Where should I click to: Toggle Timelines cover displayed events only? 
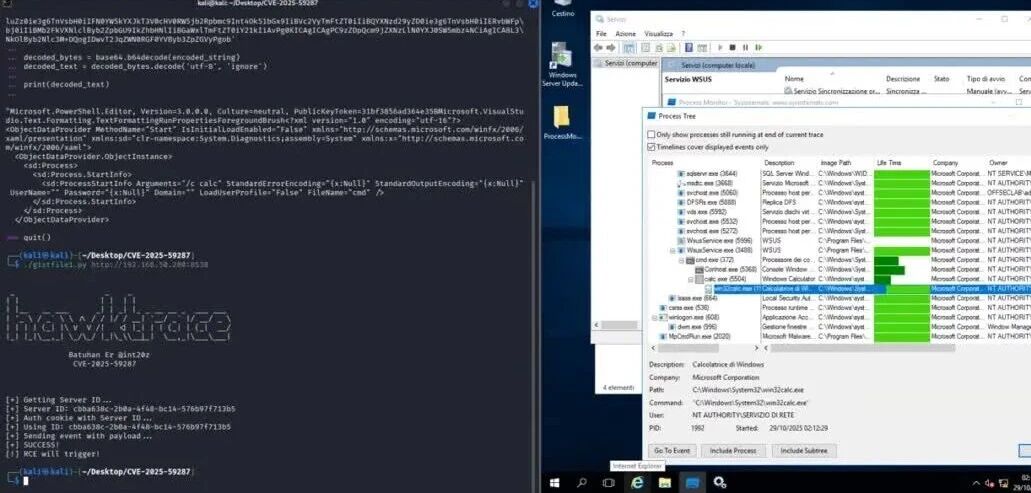click(652, 147)
